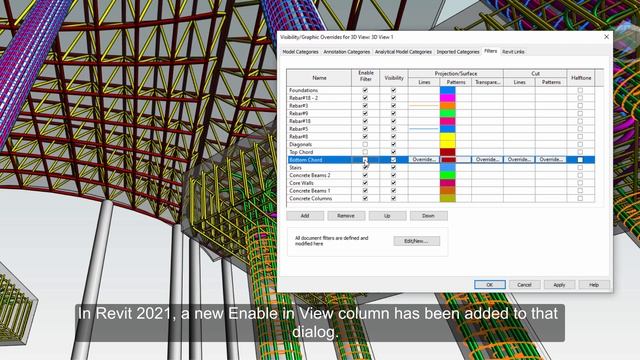
Task: Toggle Enable Filter for Bottom Chord
Action: (x=365, y=160)
